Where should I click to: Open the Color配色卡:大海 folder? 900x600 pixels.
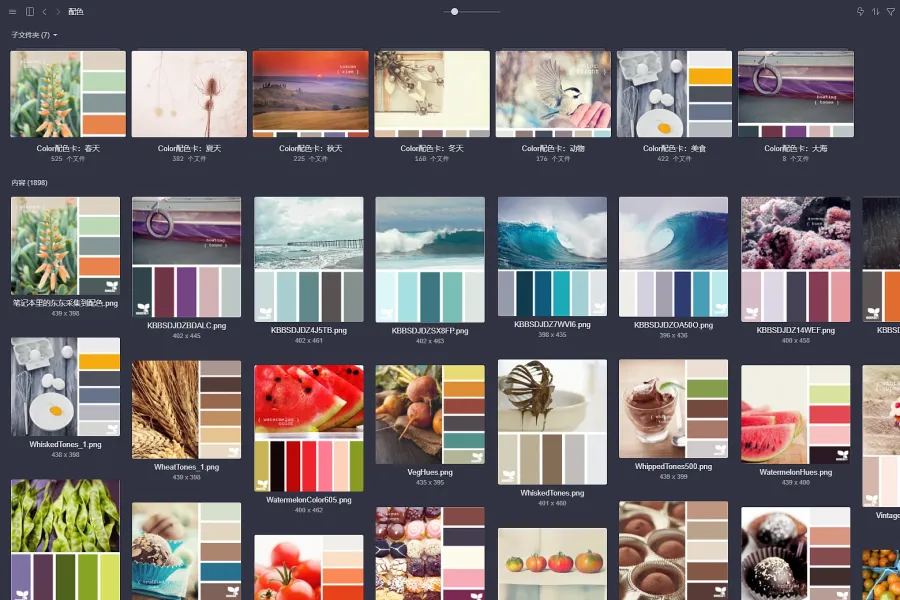[795, 94]
